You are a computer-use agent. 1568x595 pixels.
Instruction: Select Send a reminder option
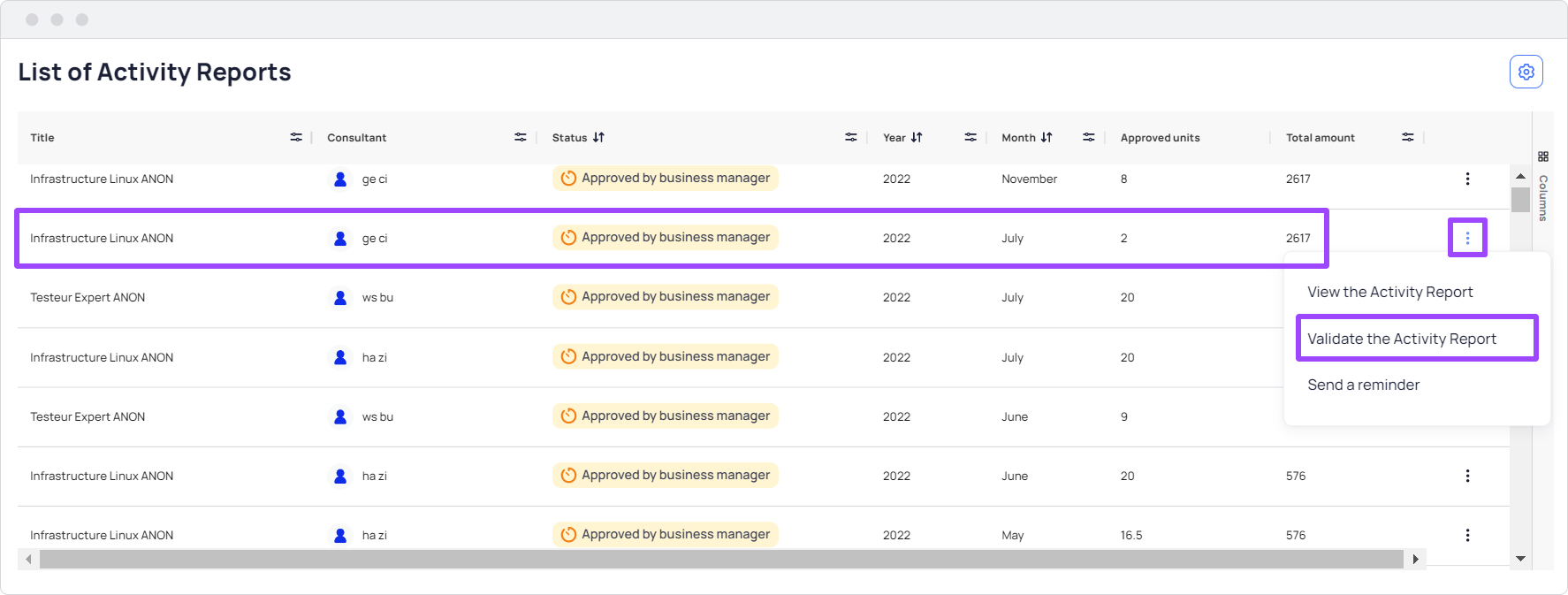[x=1363, y=385]
